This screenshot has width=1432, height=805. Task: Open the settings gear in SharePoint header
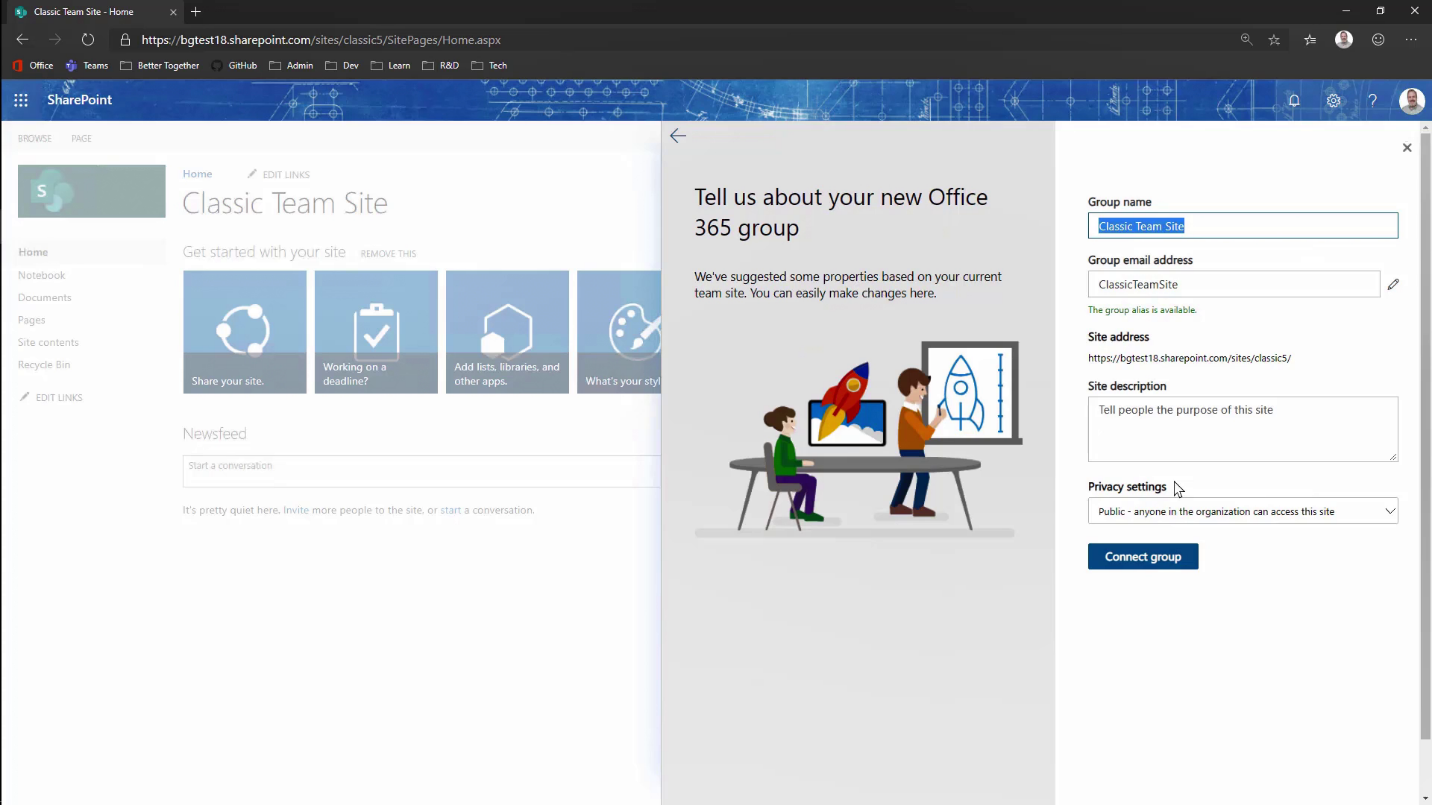click(1333, 100)
